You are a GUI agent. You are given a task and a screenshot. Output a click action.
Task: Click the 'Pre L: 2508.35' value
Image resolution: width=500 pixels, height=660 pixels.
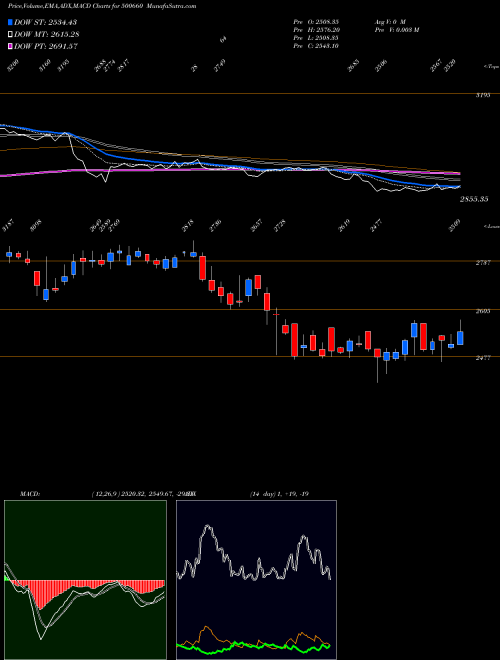tap(316, 38)
